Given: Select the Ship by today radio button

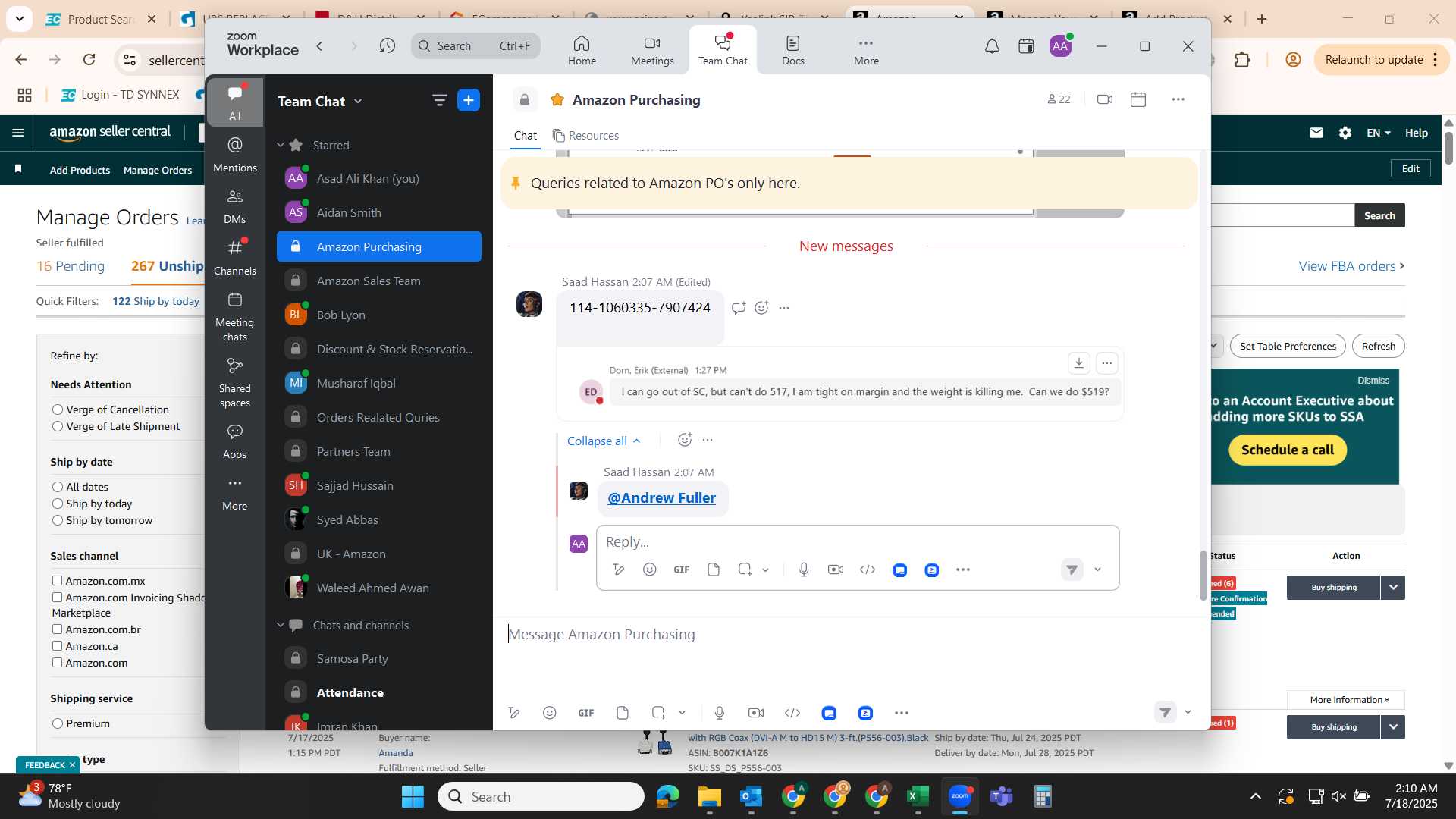Looking at the screenshot, I should 57,504.
